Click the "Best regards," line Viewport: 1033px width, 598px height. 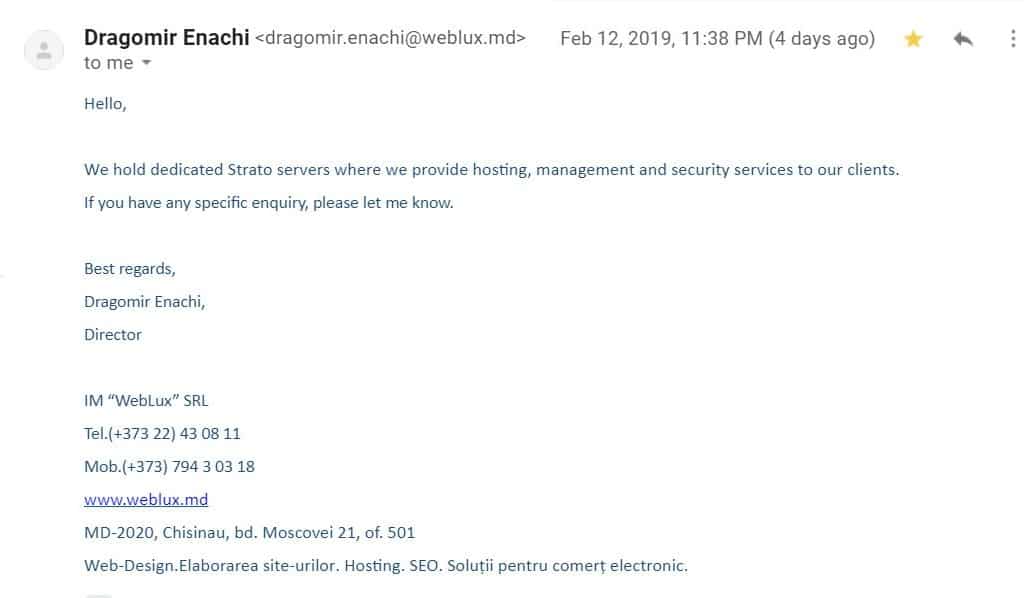pyautogui.click(x=130, y=269)
